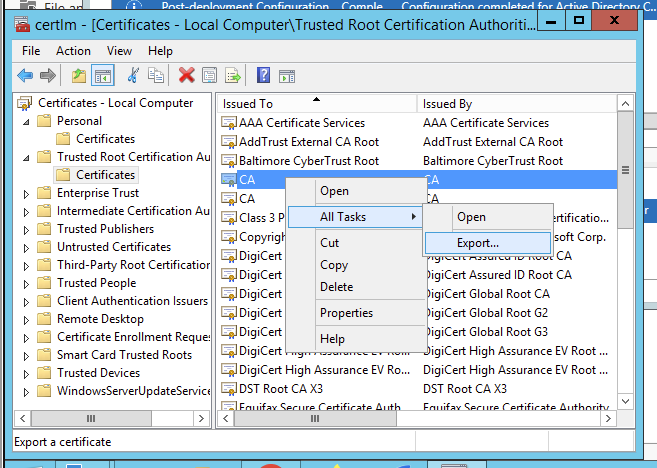
Task: Sort by the Issued To column header
Action: (x=317, y=103)
